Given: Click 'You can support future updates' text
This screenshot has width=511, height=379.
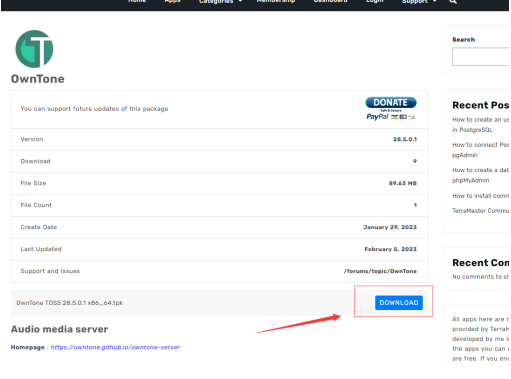Looking at the screenshot, I should [94, 109].
